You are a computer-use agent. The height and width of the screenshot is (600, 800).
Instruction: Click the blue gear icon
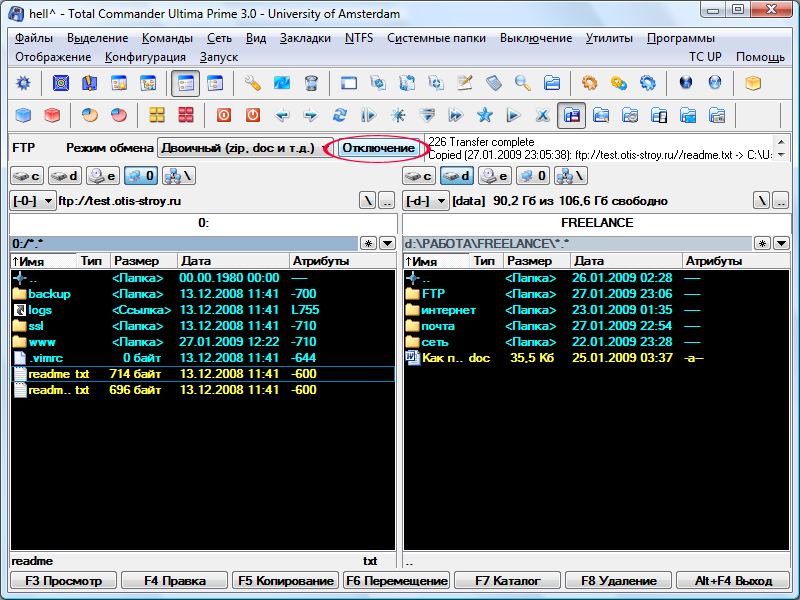(x=647, y=83)
